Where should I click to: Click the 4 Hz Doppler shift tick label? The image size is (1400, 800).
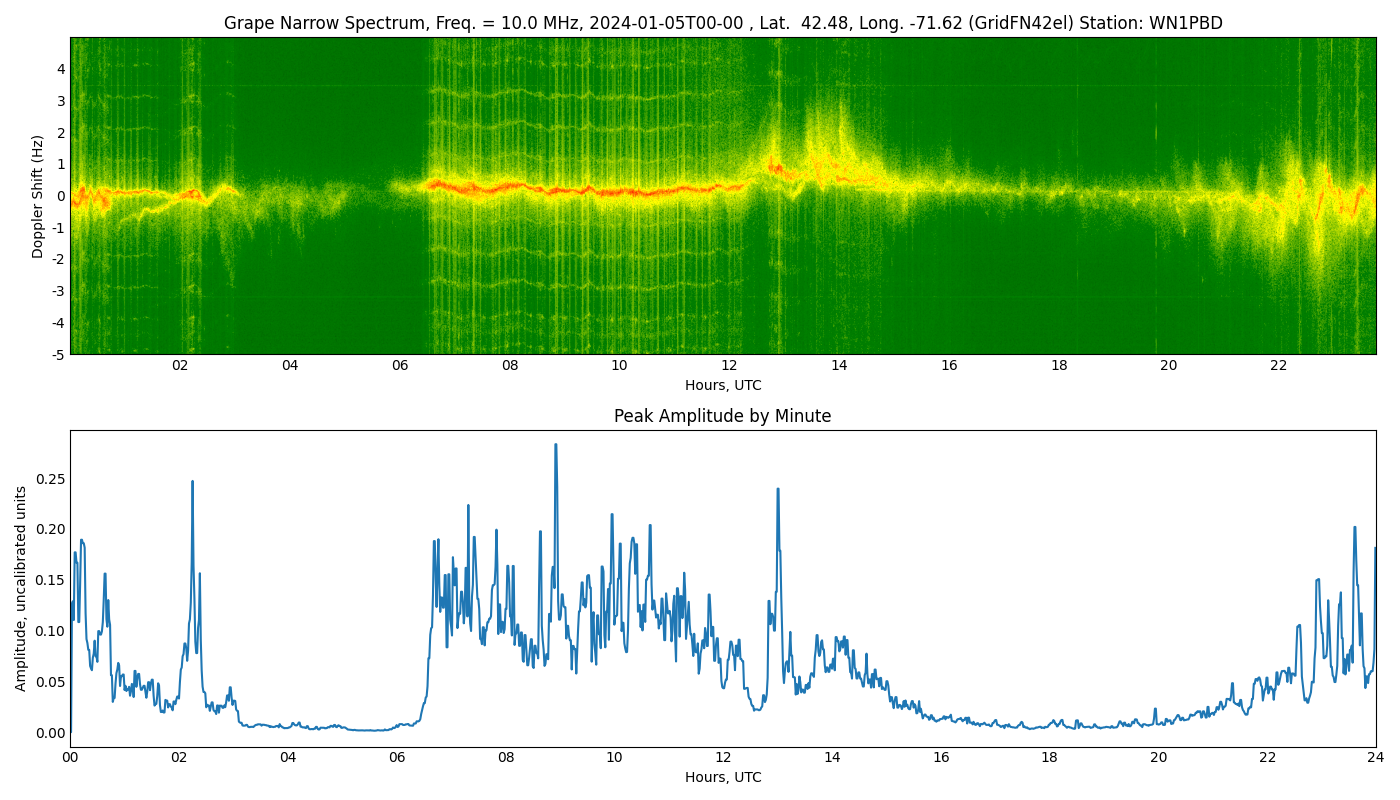tap(61, 69)
